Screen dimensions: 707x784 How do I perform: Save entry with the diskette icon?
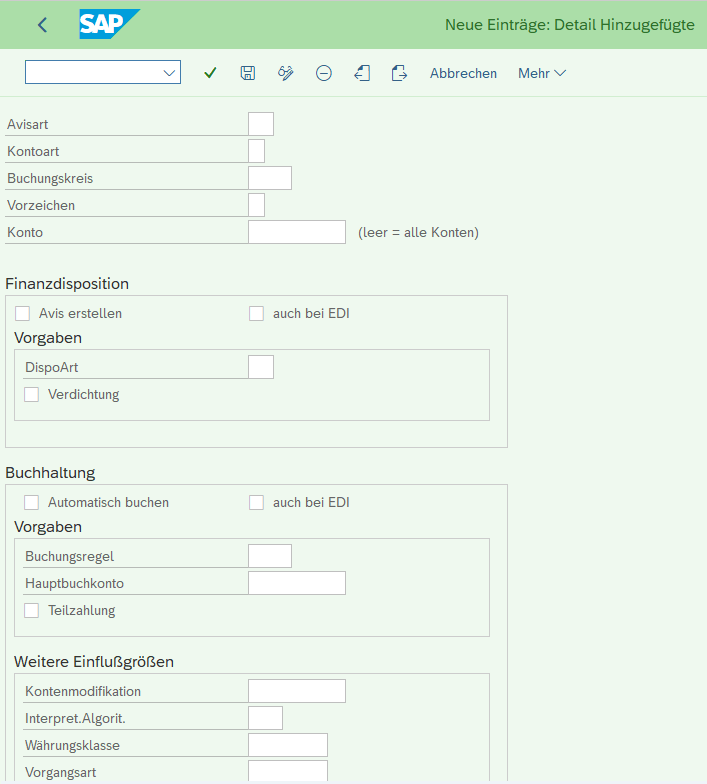coord(248,73)
